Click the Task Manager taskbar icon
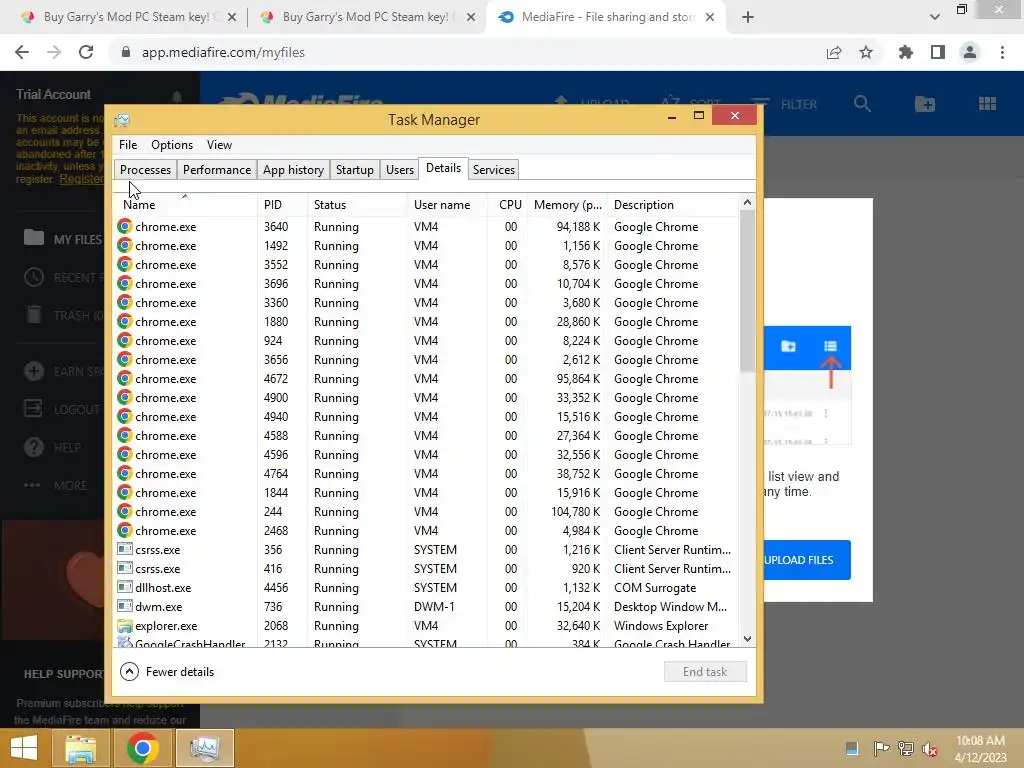This screenshot has height=768, width=1024. click(x=204, y=748)
